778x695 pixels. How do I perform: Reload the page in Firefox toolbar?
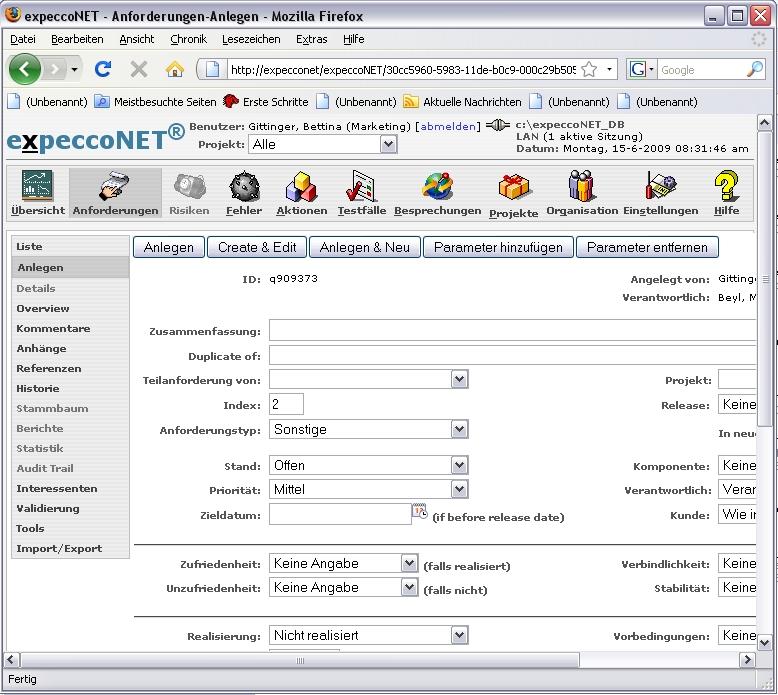click(x=102, y=69)
